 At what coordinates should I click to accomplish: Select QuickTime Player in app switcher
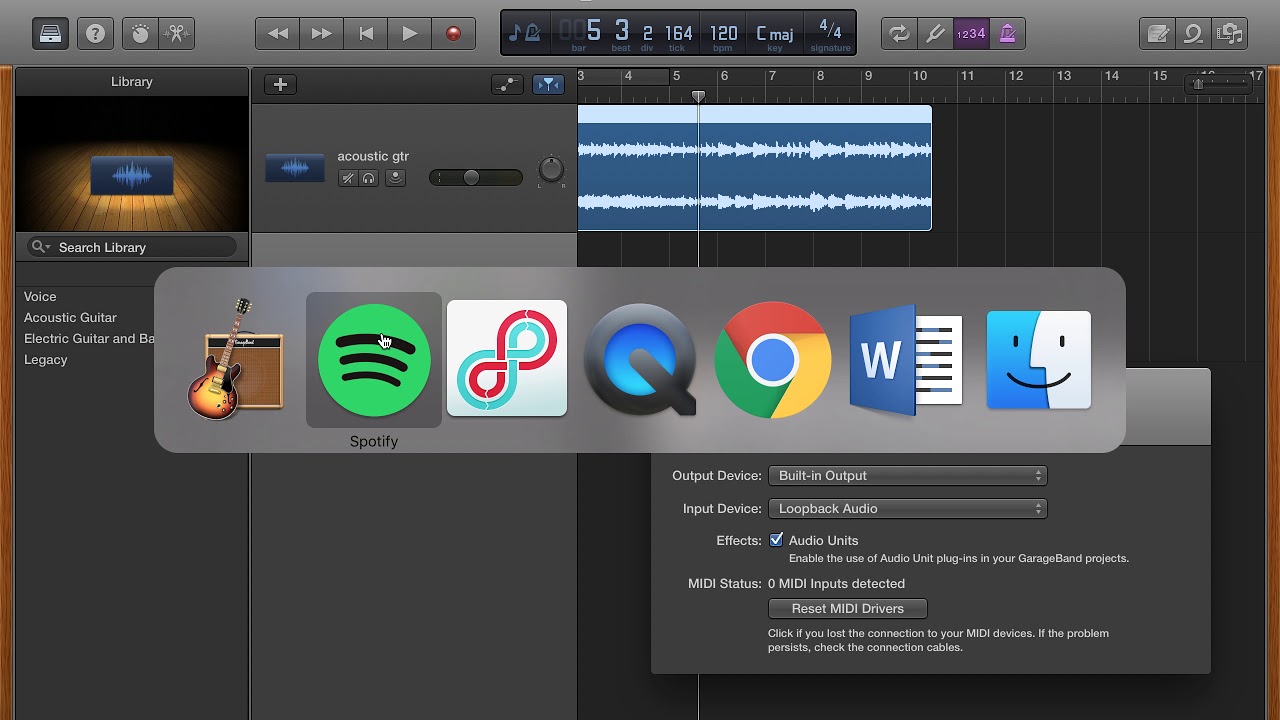coord(640,359)
